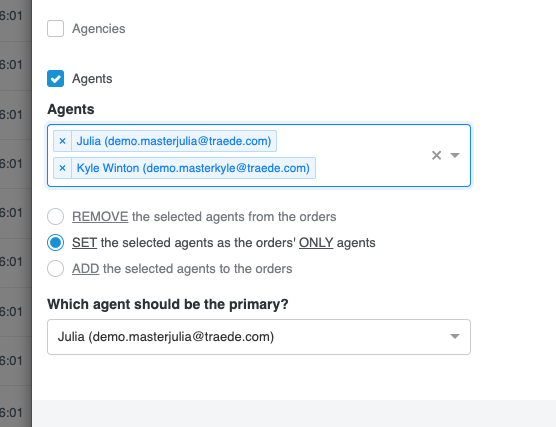556x427 pixels.
Task: Click the Agents checkbox label text
Action: click(x=92, y=79)
